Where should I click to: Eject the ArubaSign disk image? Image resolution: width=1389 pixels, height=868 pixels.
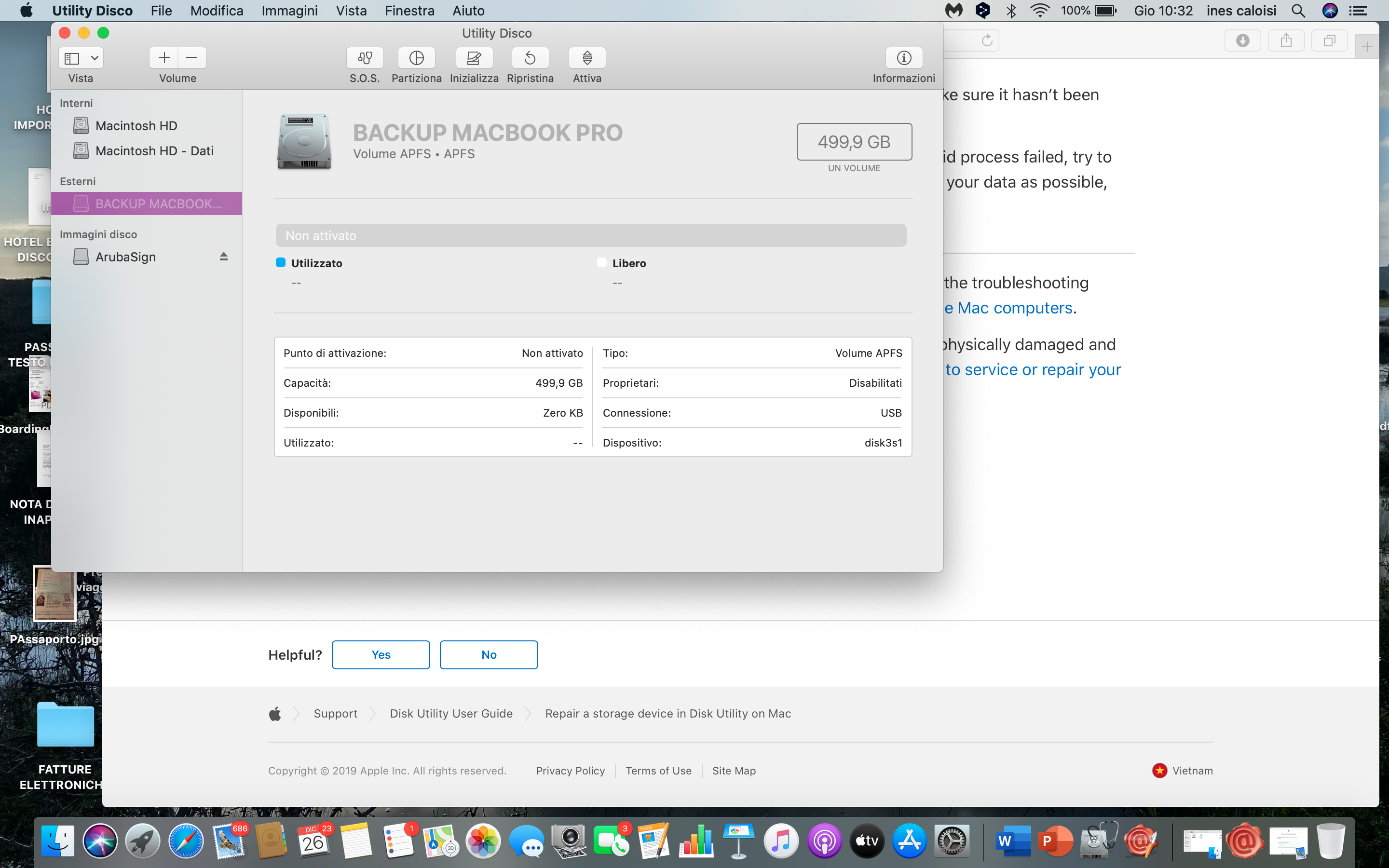pos(224,257)
